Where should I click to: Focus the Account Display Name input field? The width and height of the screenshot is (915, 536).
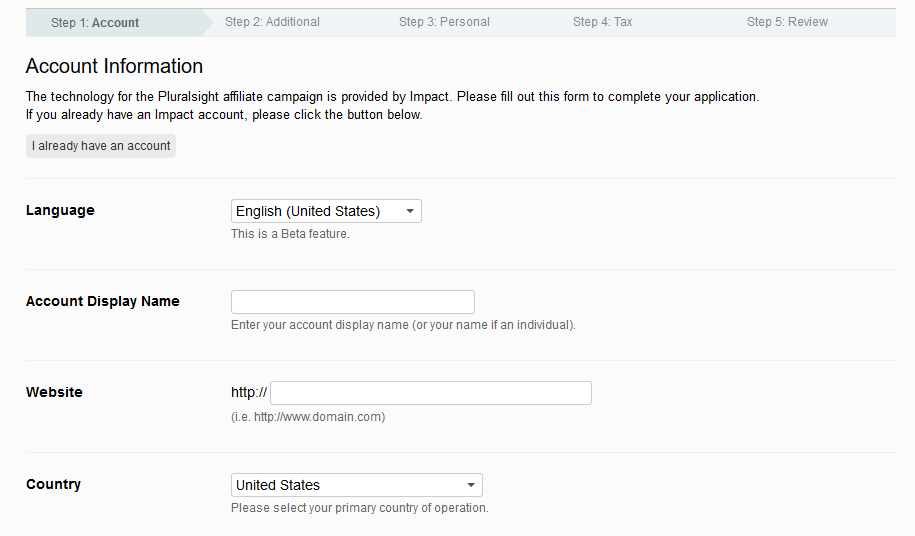(352, 302)
